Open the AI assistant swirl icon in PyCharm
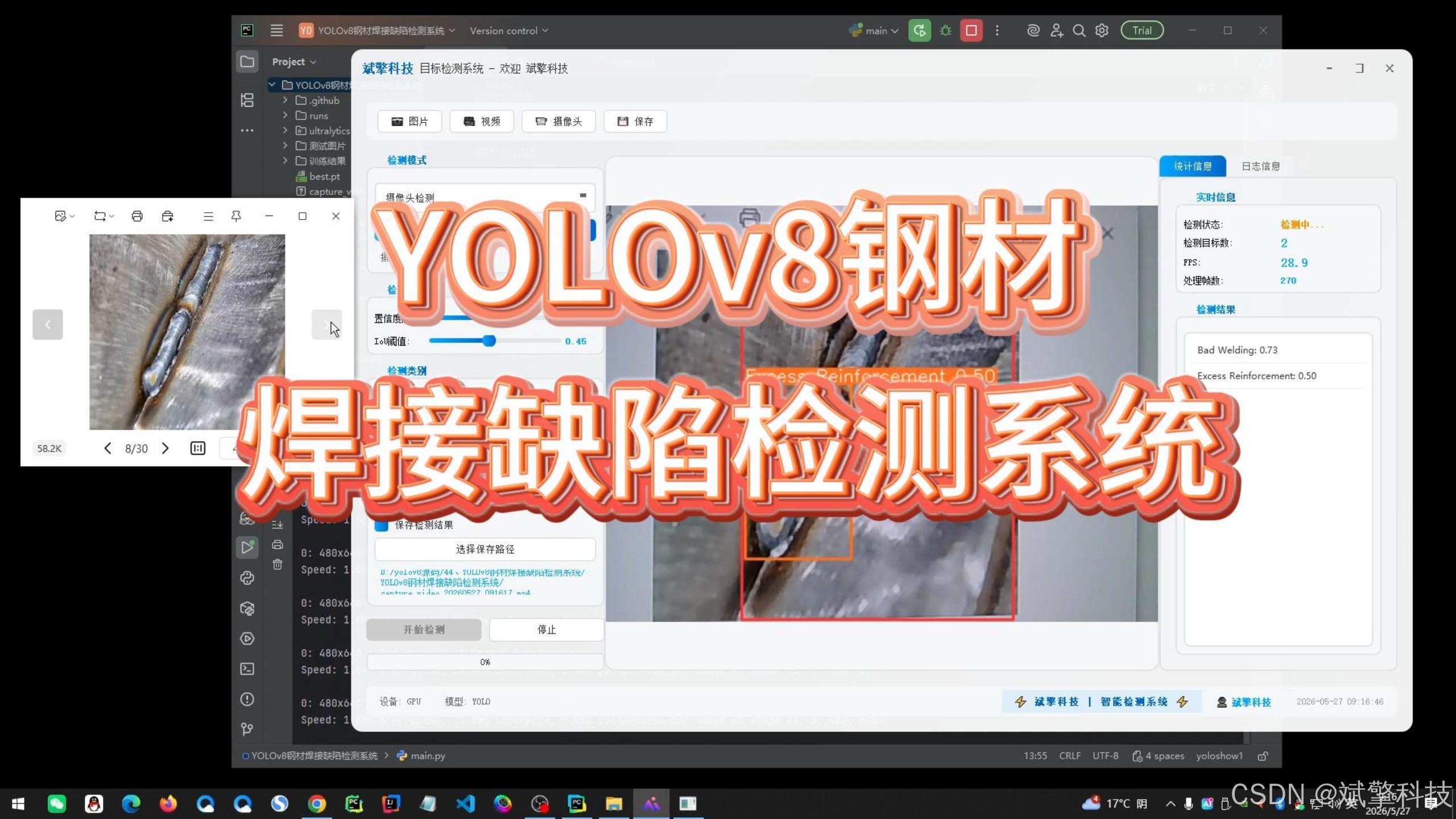This screenshot has height=819, width=1456. (x=1033, y=31)
